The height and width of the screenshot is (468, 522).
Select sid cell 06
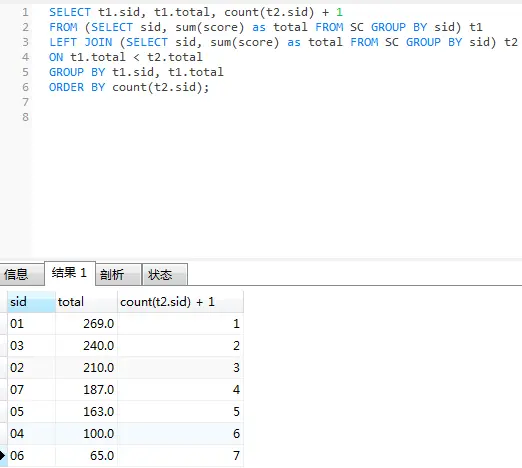31,456
